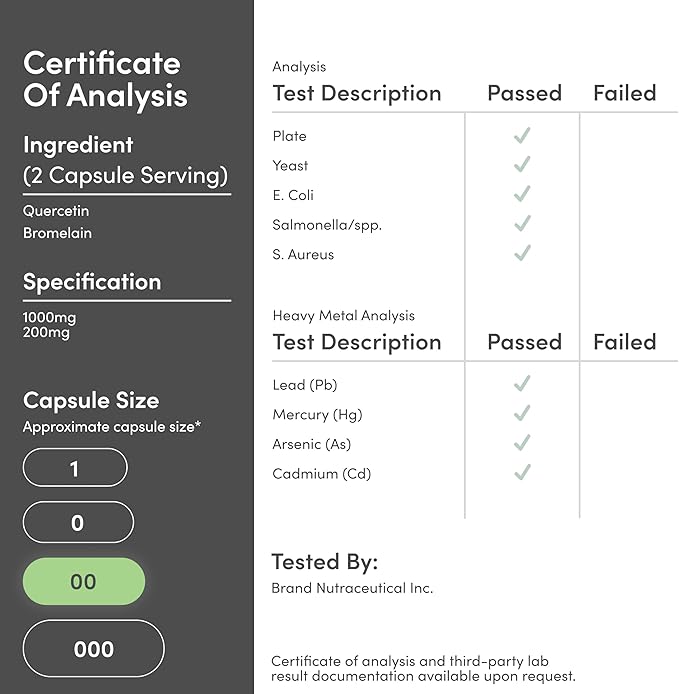Click the E. Coli passed checkmark
679x694 pixels.
click(521, 195)
